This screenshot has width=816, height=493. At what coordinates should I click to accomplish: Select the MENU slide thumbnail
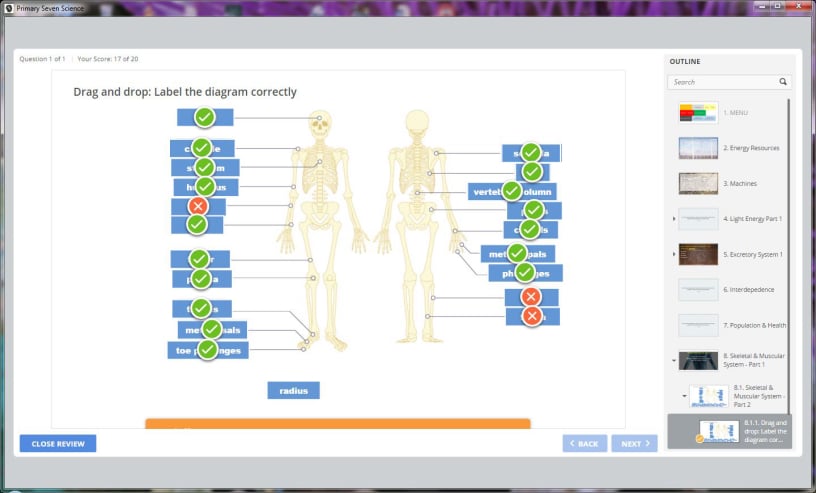pos(698,113)
